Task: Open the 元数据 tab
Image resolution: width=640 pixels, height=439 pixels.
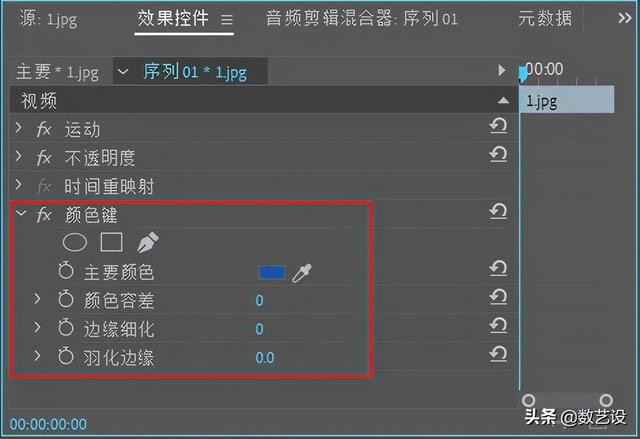Action: coord(545,18)
